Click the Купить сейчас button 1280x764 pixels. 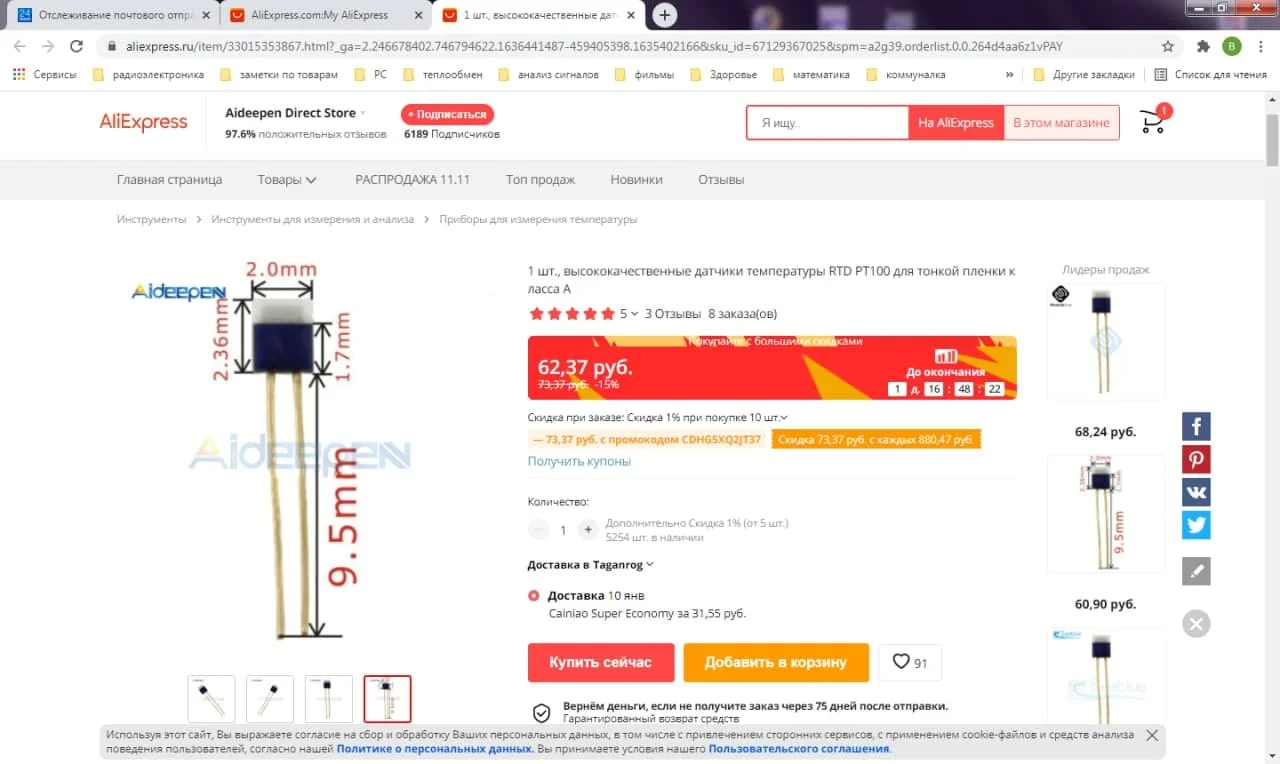pyautogui.click(x=600, y=662)
